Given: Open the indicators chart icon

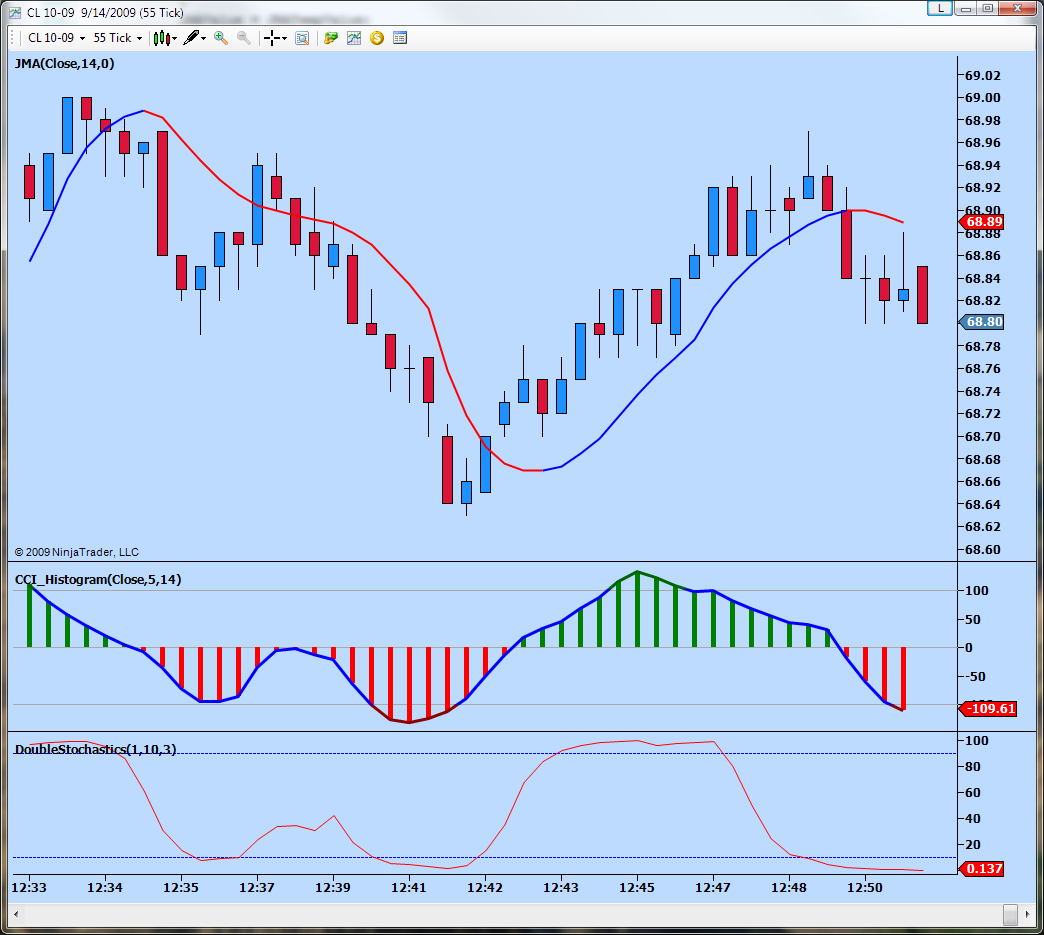Looking at the screenshot, I should tap(354, 38).
